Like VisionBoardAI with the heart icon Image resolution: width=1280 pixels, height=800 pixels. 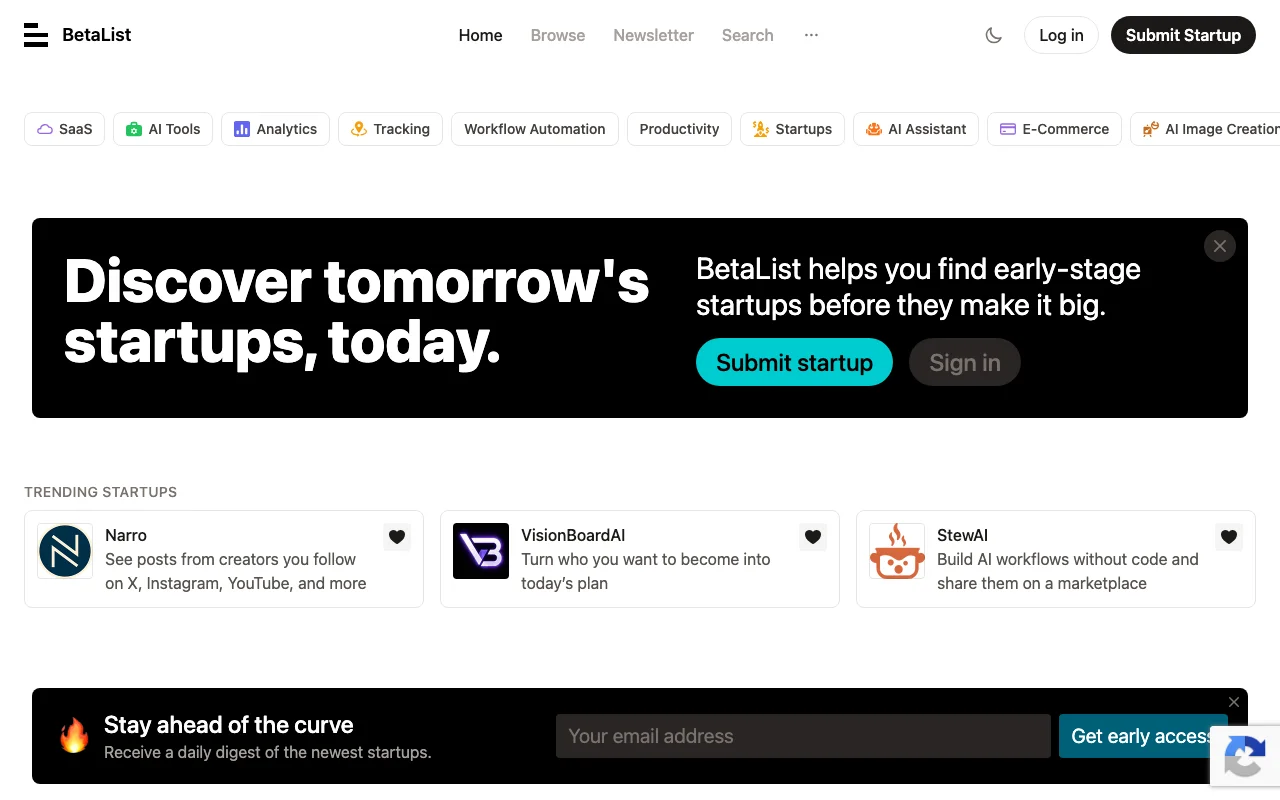point(813,537)
